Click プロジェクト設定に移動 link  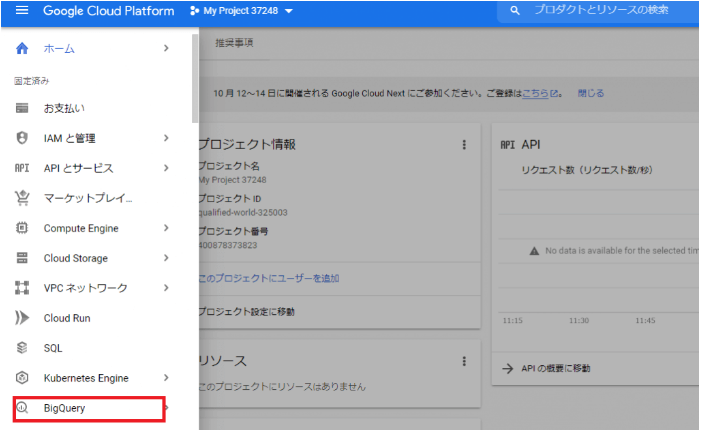[x=247, y=312]
